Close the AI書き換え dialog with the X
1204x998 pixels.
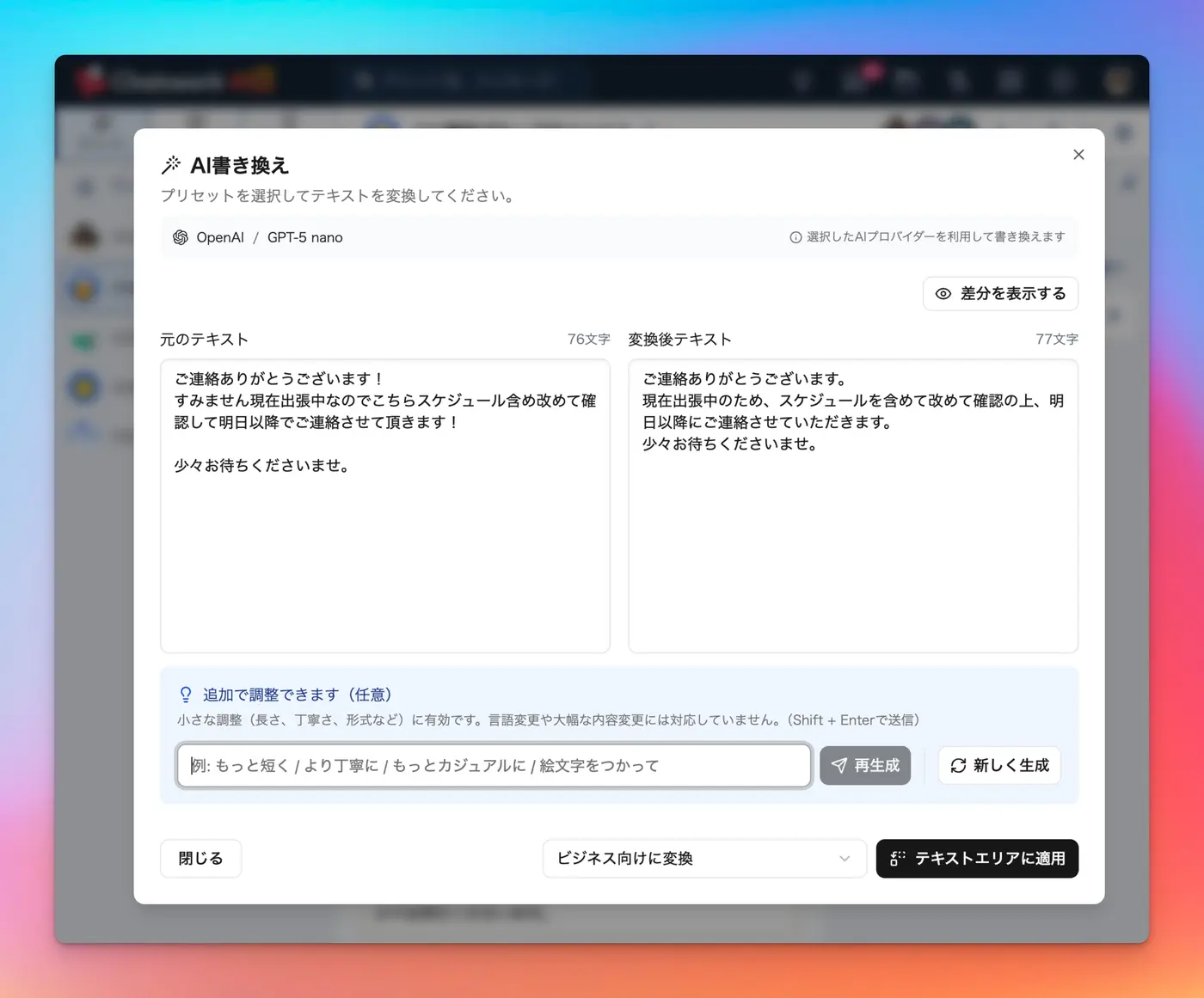point(1078,155)
